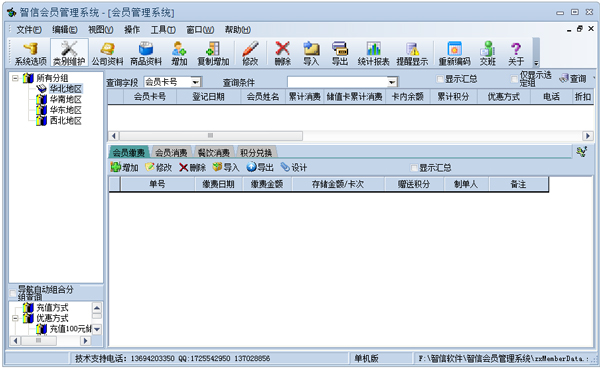Click 导入 in 会员缴费 sub-toolbar
The image size is (600, 368).
[226, 167]
